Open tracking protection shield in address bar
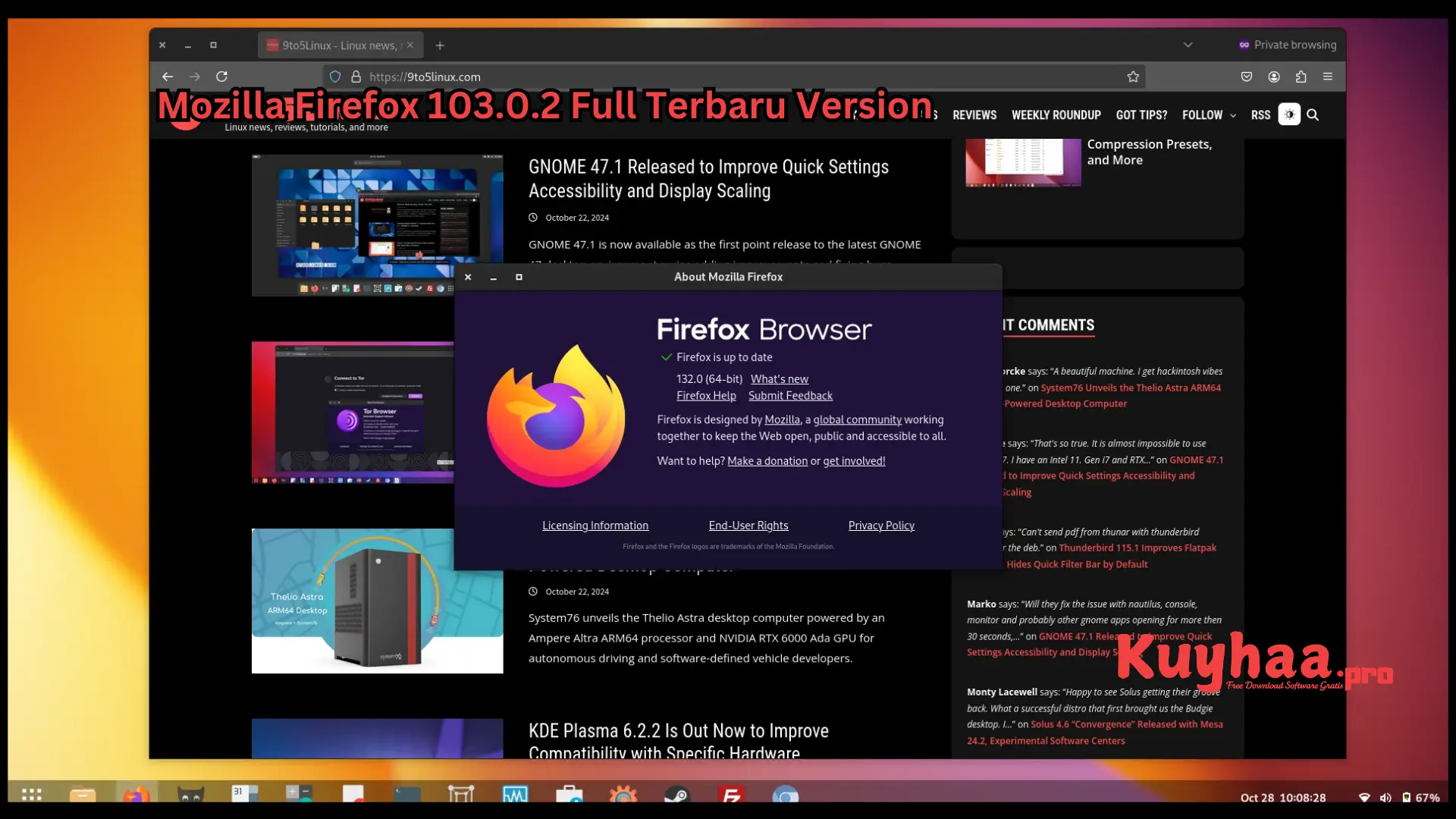Screen dimensions: 1456x819 click(x=335, y=77)
